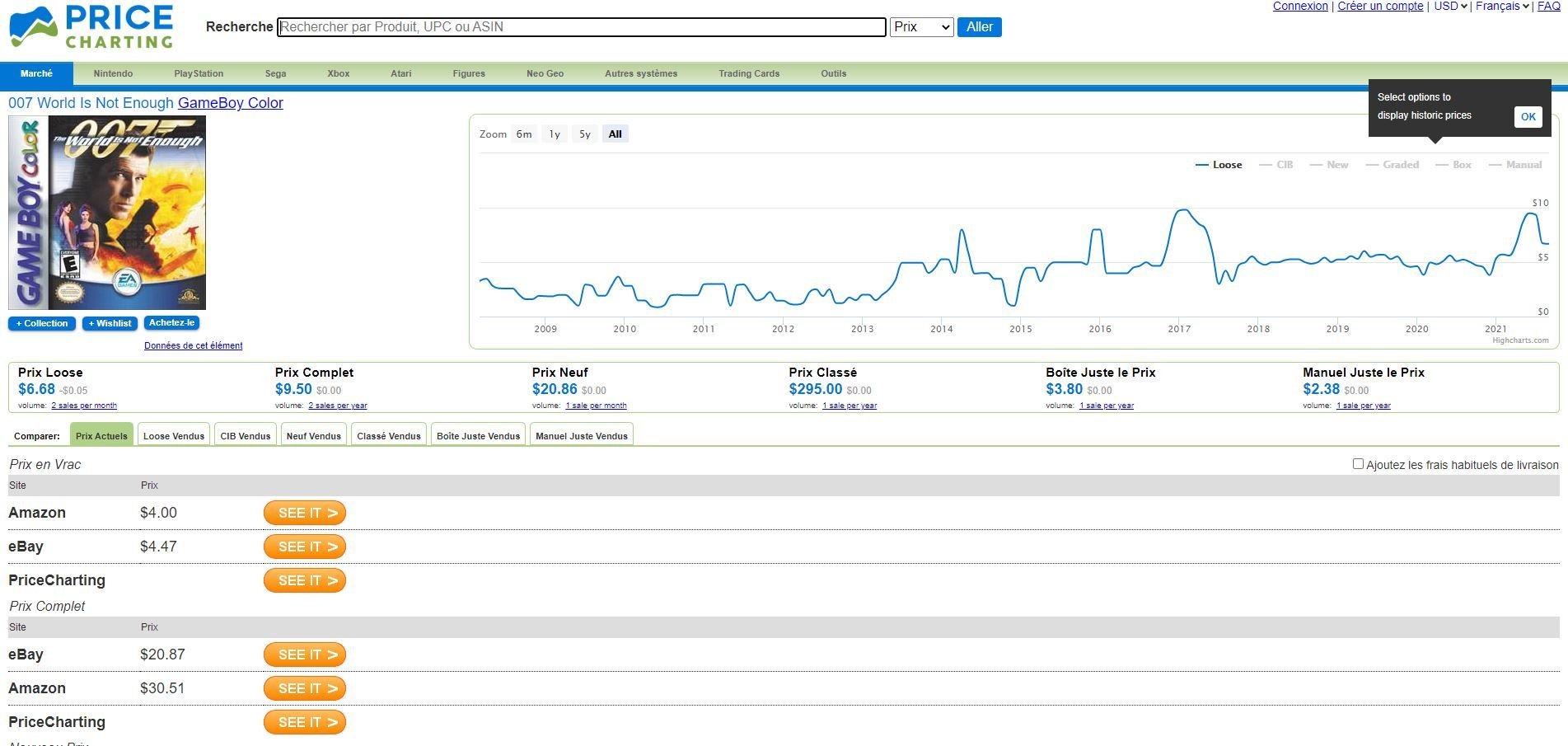Switch to the Loose Vendus tab
The image size is (1568, 746).
click(x=174, y=436)
